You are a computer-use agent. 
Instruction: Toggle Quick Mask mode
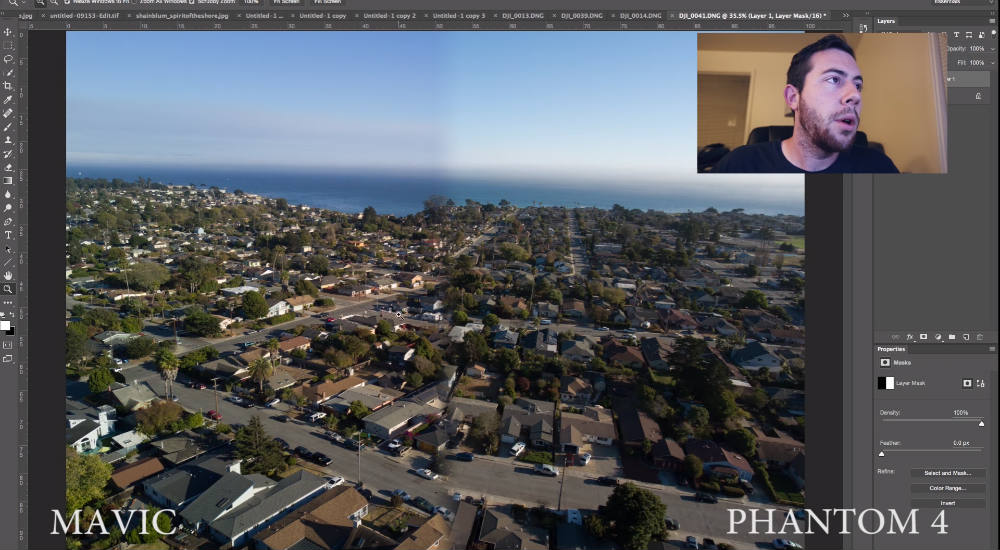[x=8, y=345]
